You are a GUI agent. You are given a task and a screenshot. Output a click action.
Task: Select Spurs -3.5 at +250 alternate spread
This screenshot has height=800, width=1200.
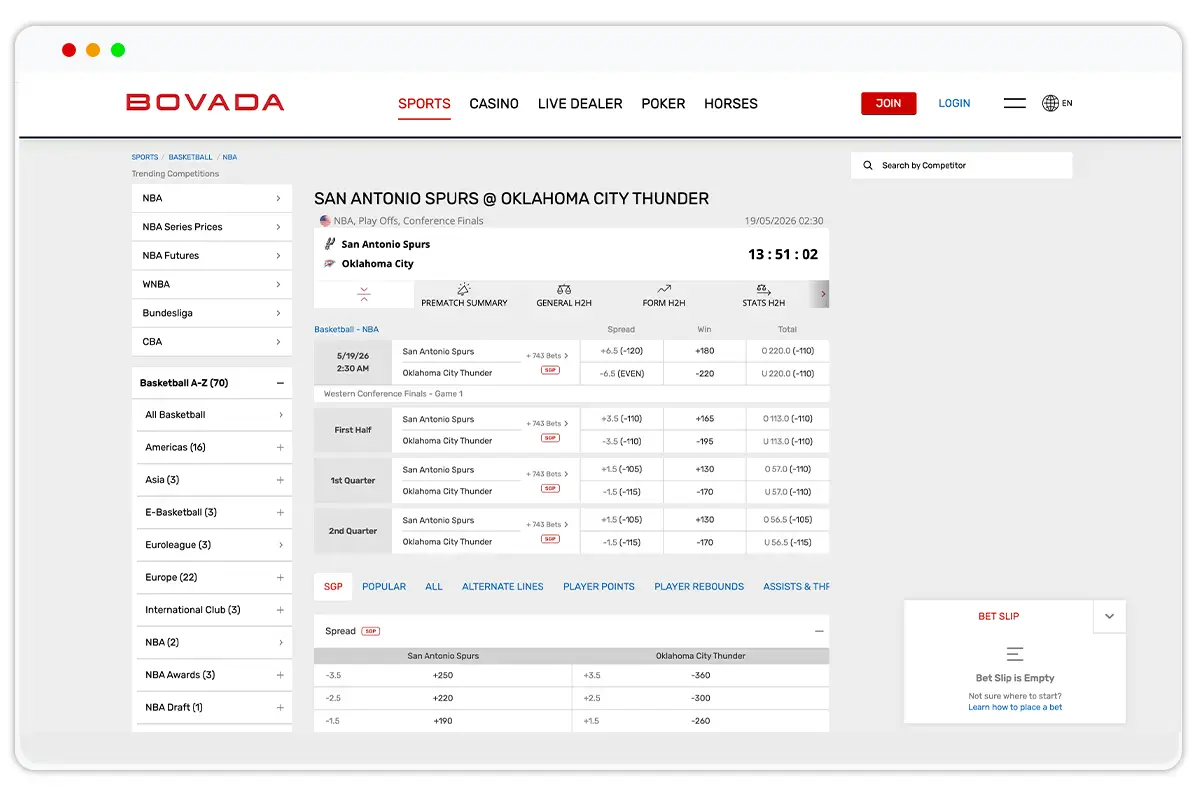coord(443,675)
